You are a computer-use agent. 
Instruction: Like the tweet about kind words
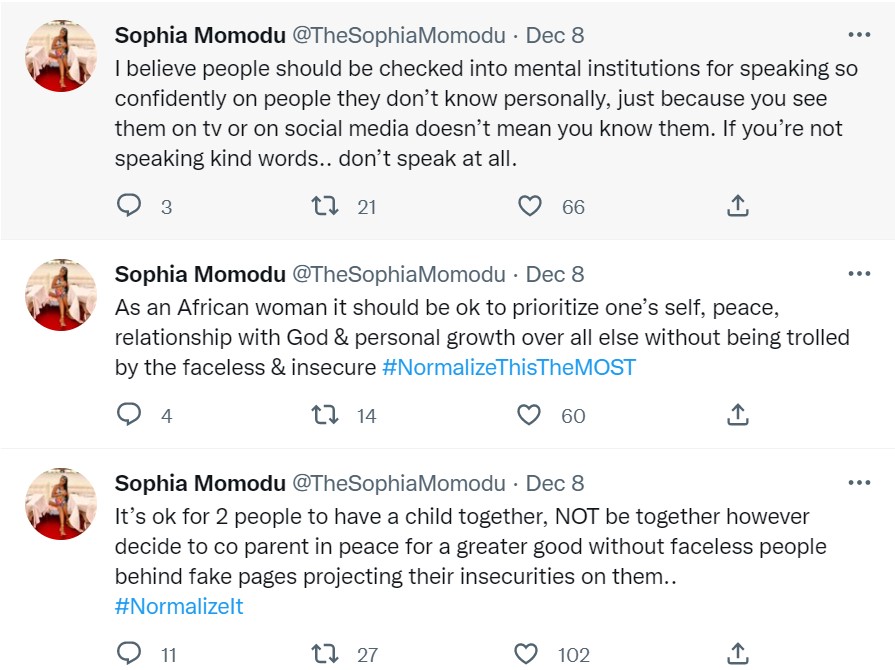tap(529, 206)
